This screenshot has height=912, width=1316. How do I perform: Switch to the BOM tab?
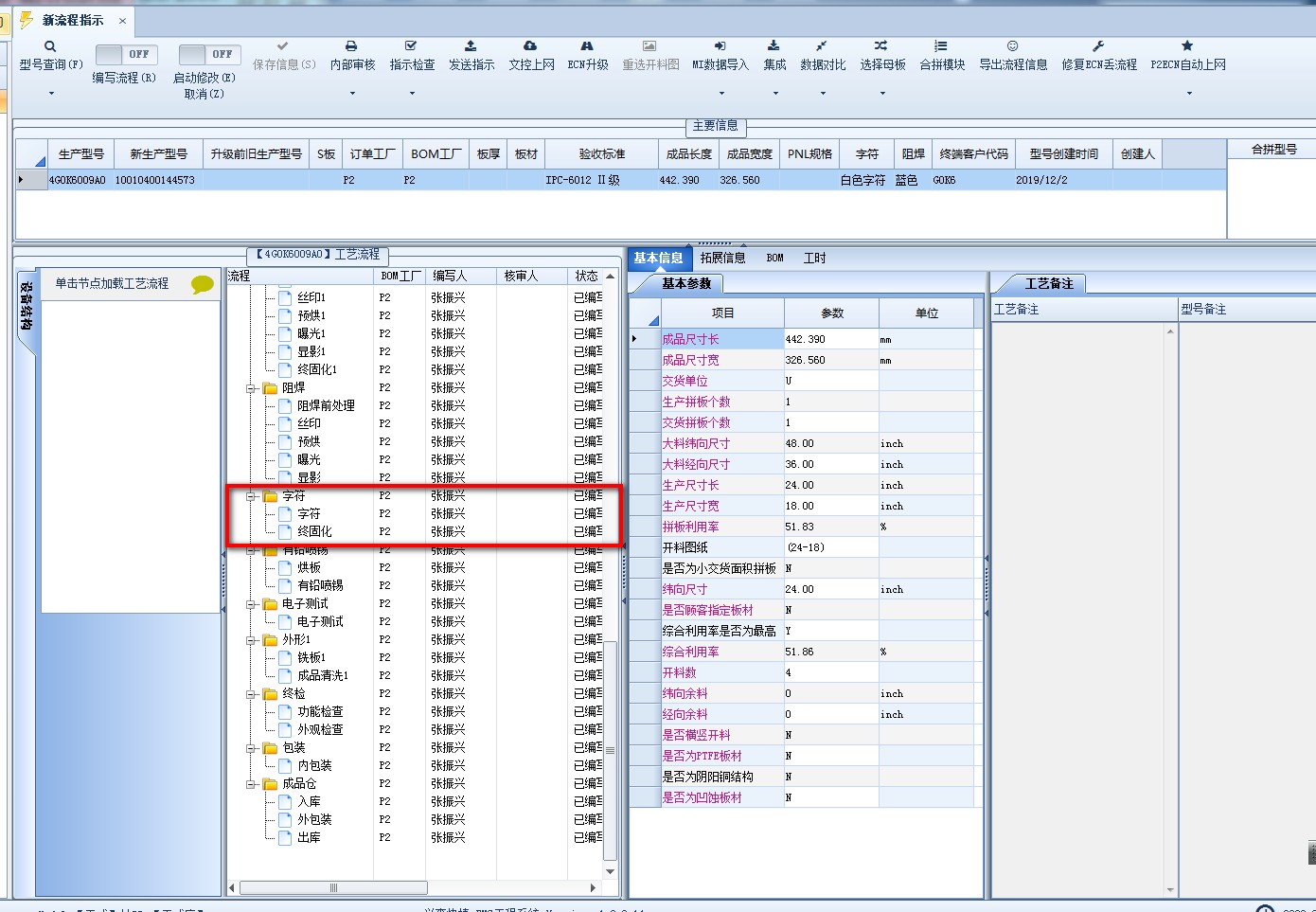tap(774, 258)
